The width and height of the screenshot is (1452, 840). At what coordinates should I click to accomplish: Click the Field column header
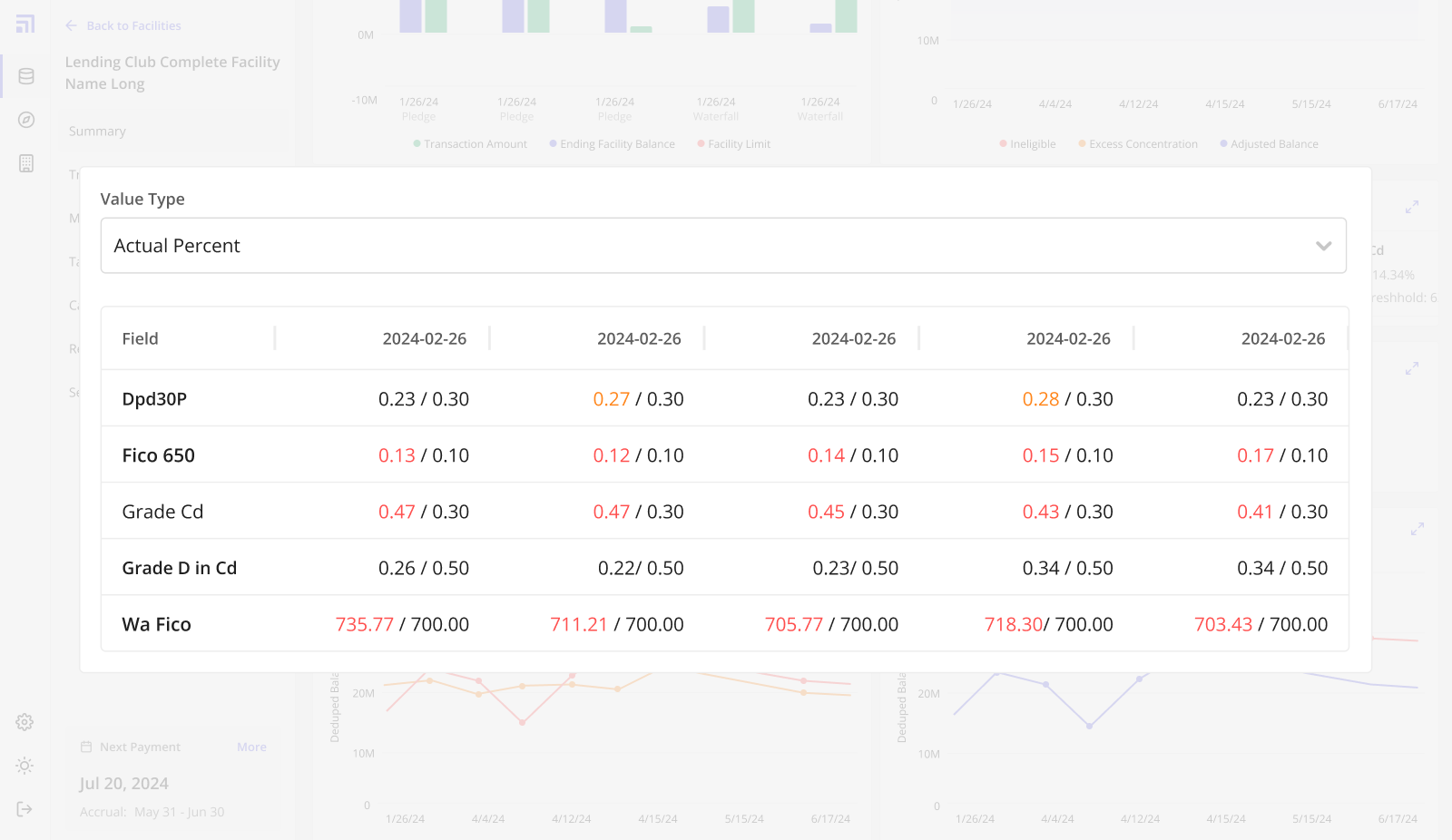[141, 338]
